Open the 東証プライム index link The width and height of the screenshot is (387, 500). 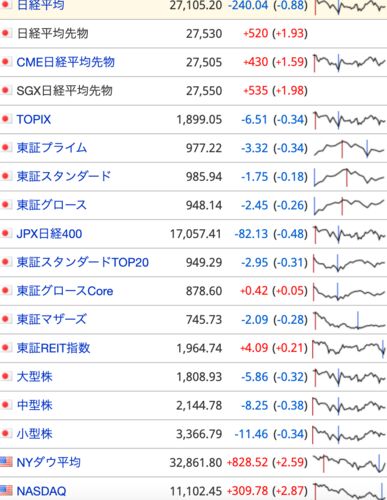click(x=52, y=148)
